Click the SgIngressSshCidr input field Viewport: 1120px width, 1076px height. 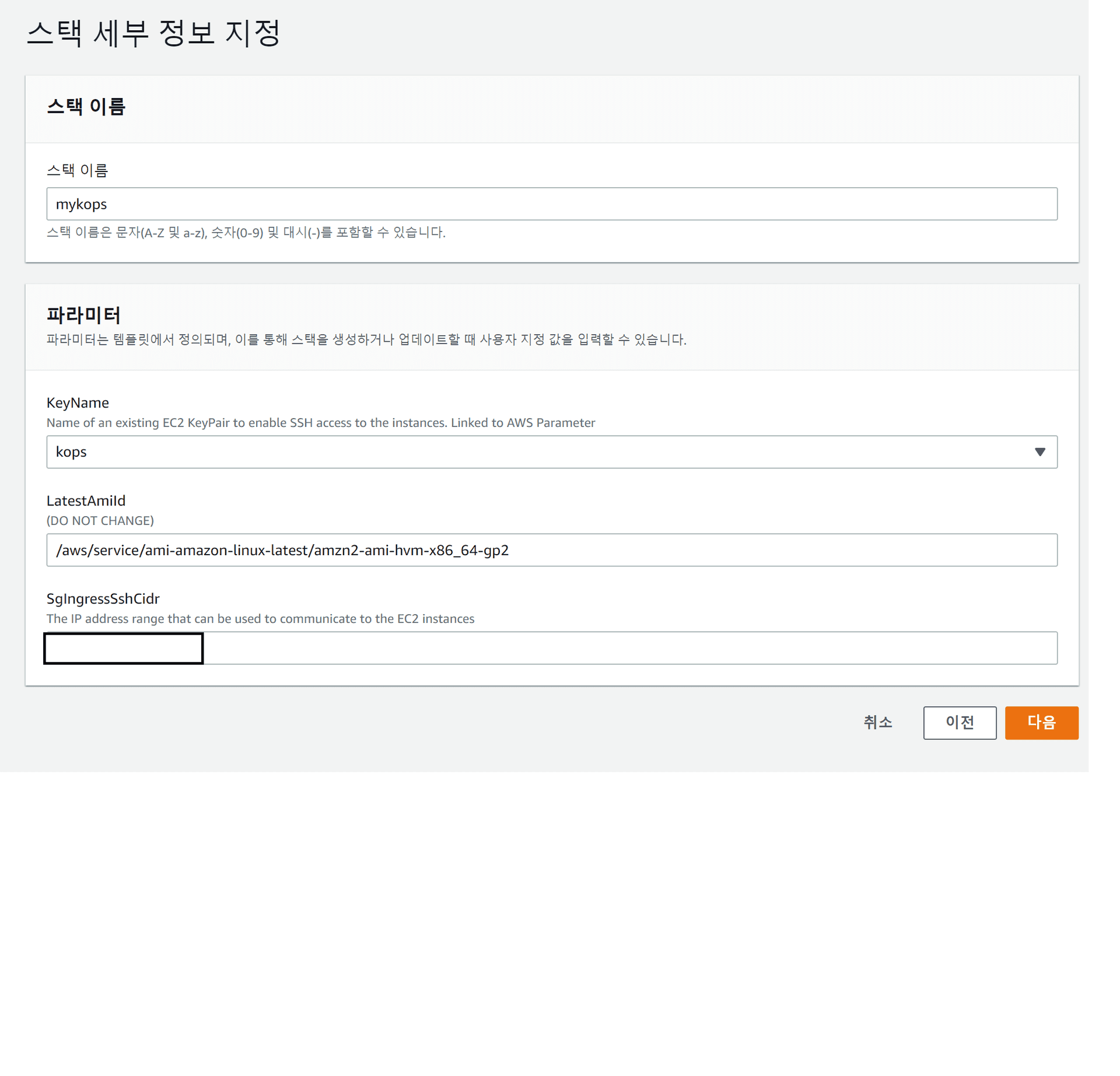tap(551, 647)
